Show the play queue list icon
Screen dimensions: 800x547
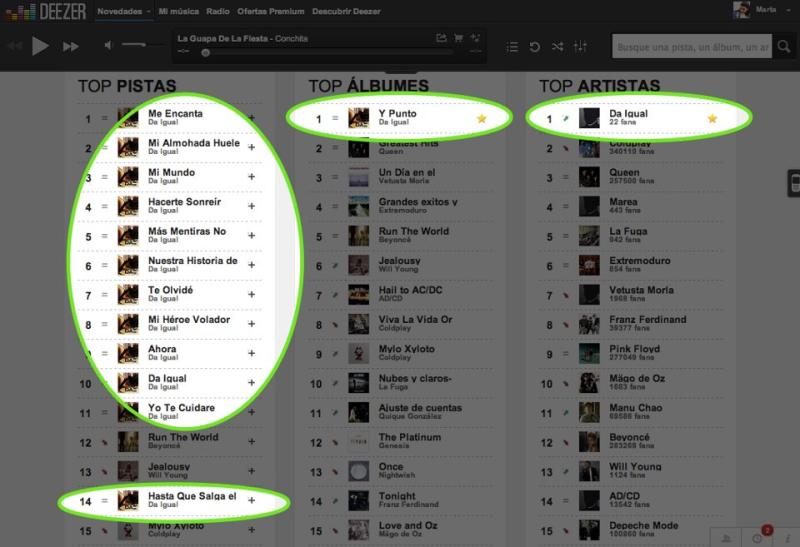pyautogui.click(x=512, y=46)
